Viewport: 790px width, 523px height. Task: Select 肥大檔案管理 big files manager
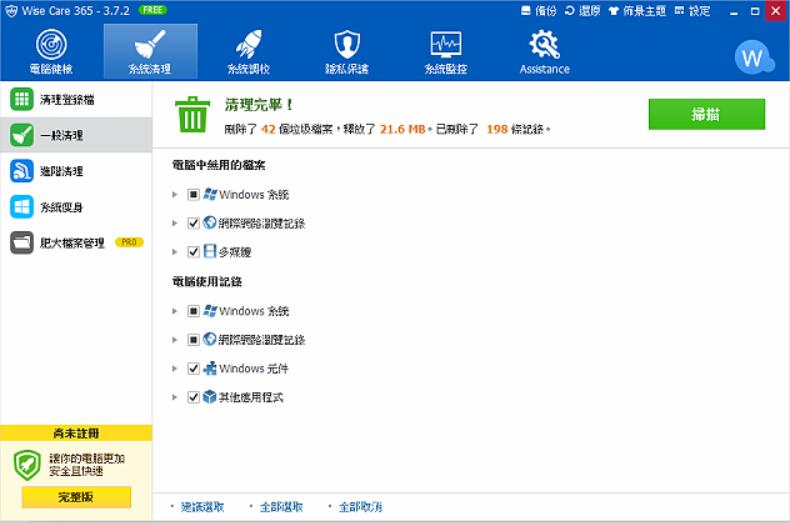[x=76, y=243]
